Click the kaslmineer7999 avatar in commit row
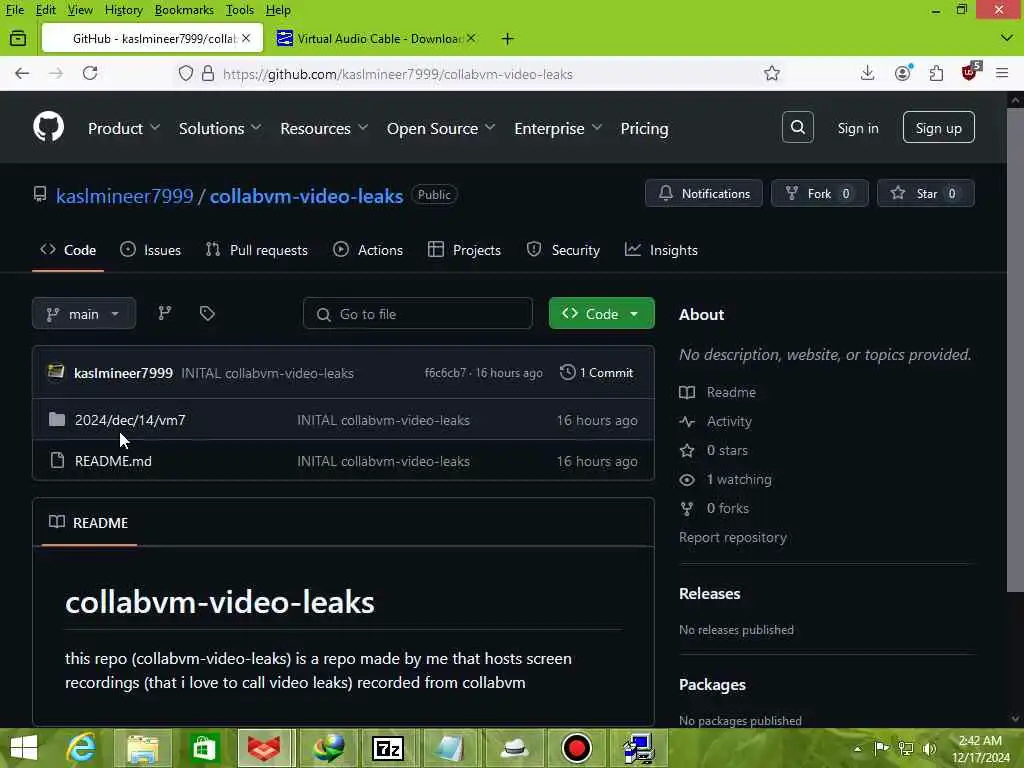 pos(56,372)
